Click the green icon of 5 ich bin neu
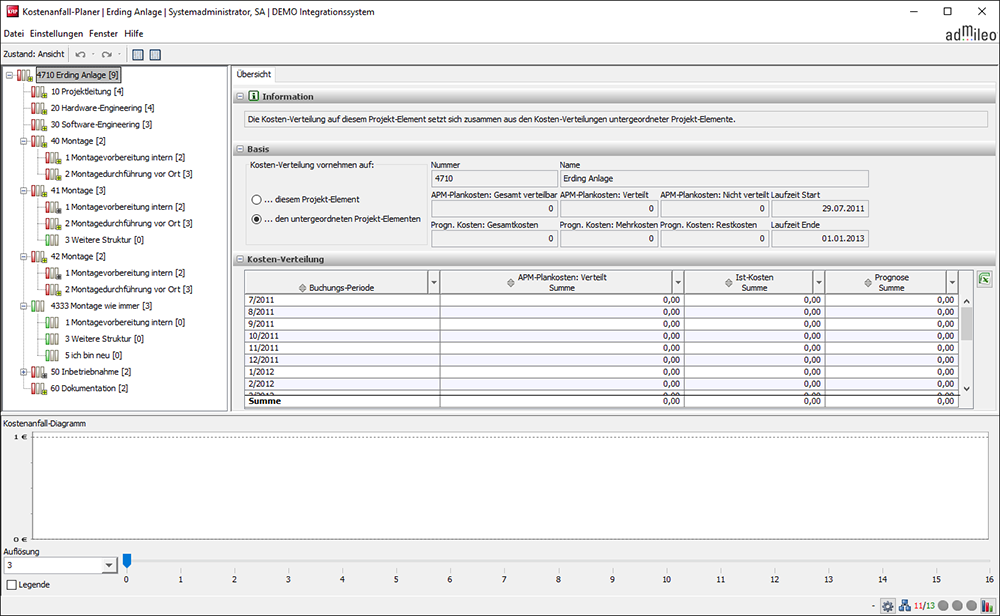 52,355
